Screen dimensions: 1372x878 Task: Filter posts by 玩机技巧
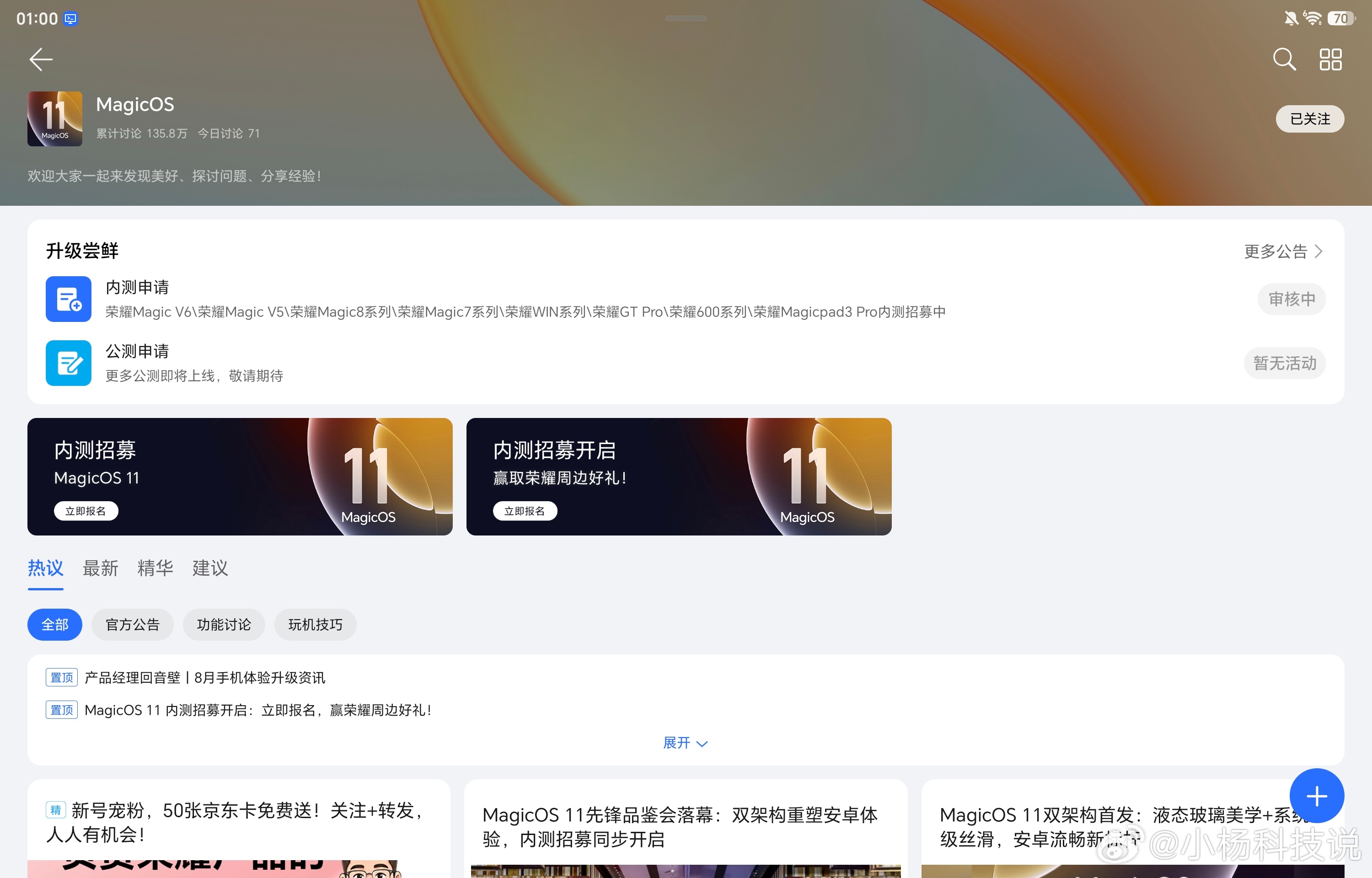[x=315, y=624]
